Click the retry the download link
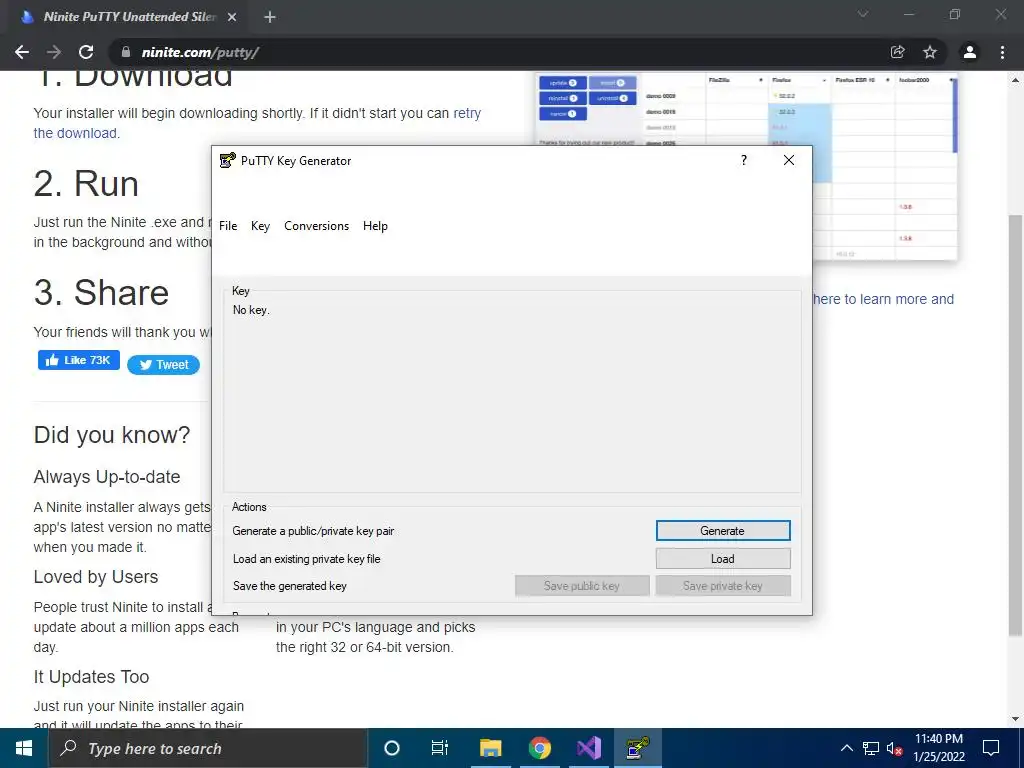Screen dimensions: 1024x768 tap(257, 123)
